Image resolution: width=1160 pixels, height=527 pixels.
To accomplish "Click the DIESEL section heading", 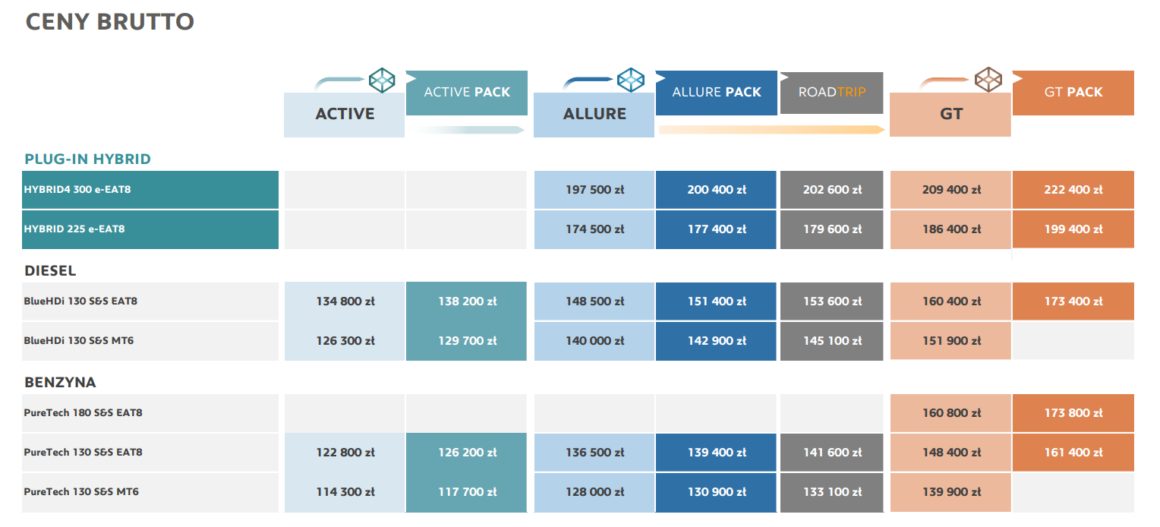I will [x=50, y=270].
